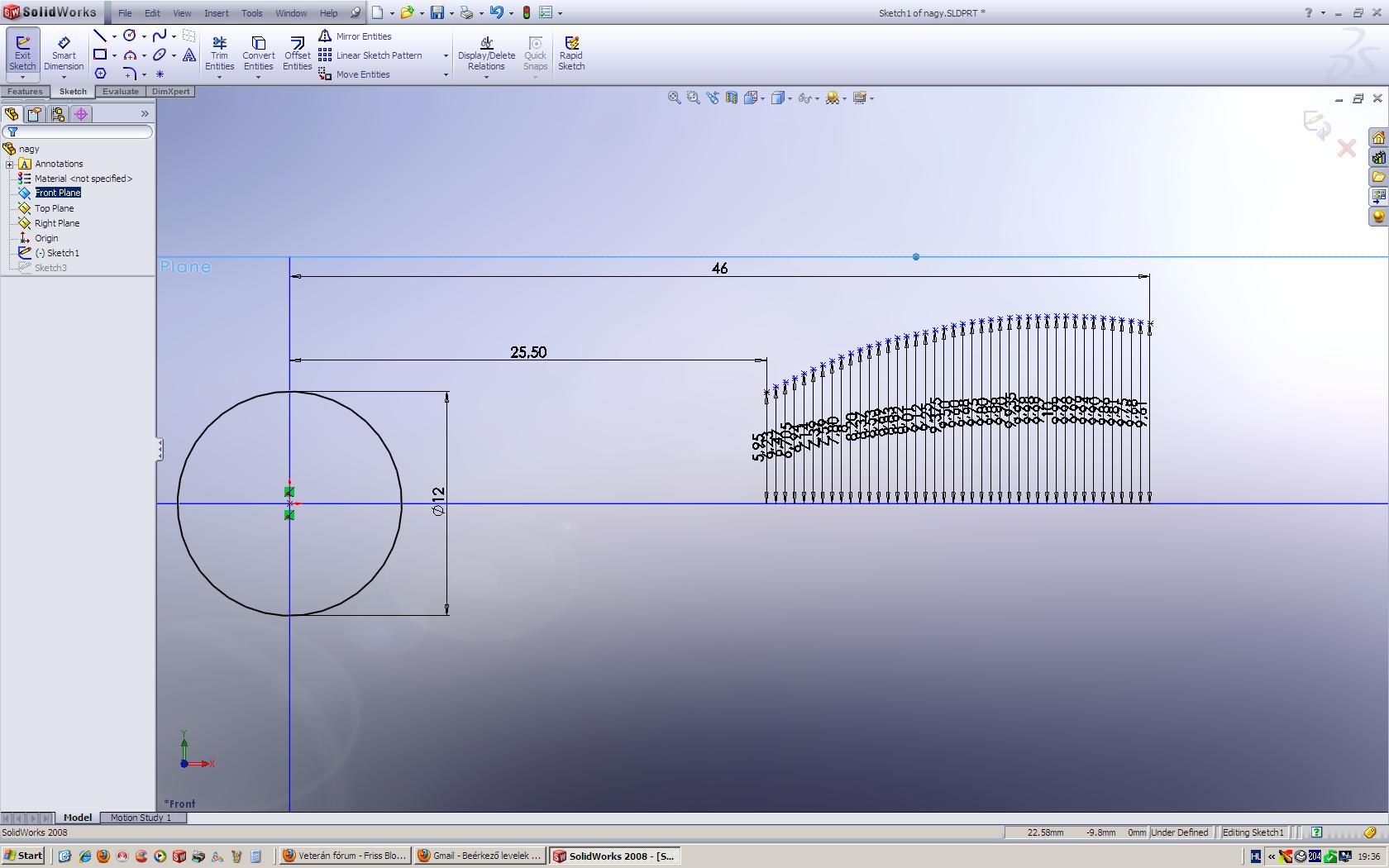Image resolution: width=1389 pixels, height=868 pixels.
Task: Open the Display/Delete Relations dropdown arrow
Action: (486, 77)
